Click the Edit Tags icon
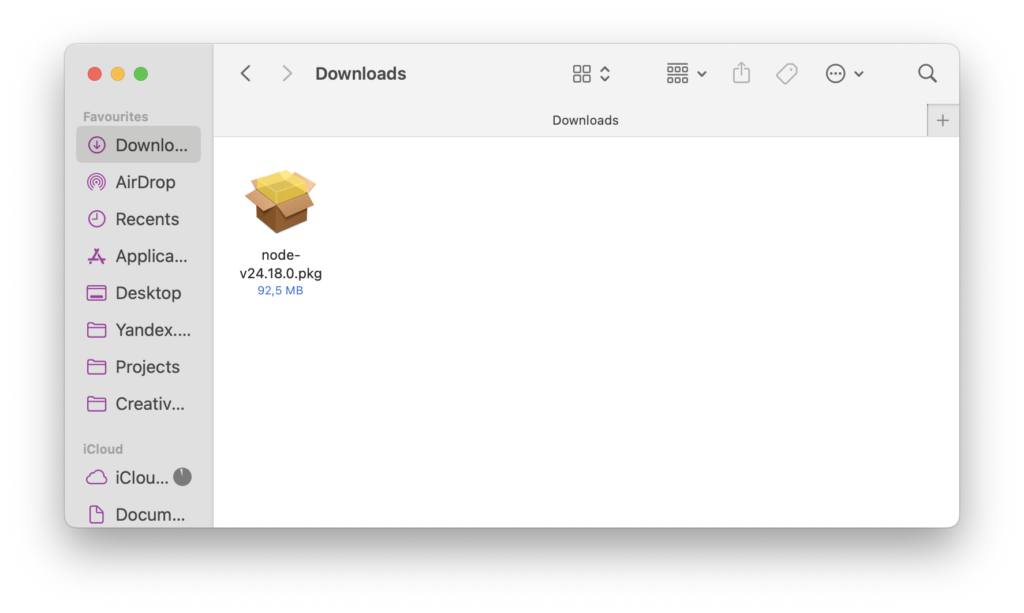This screenshot has width=1024, height=613. [x=786, y=74]
